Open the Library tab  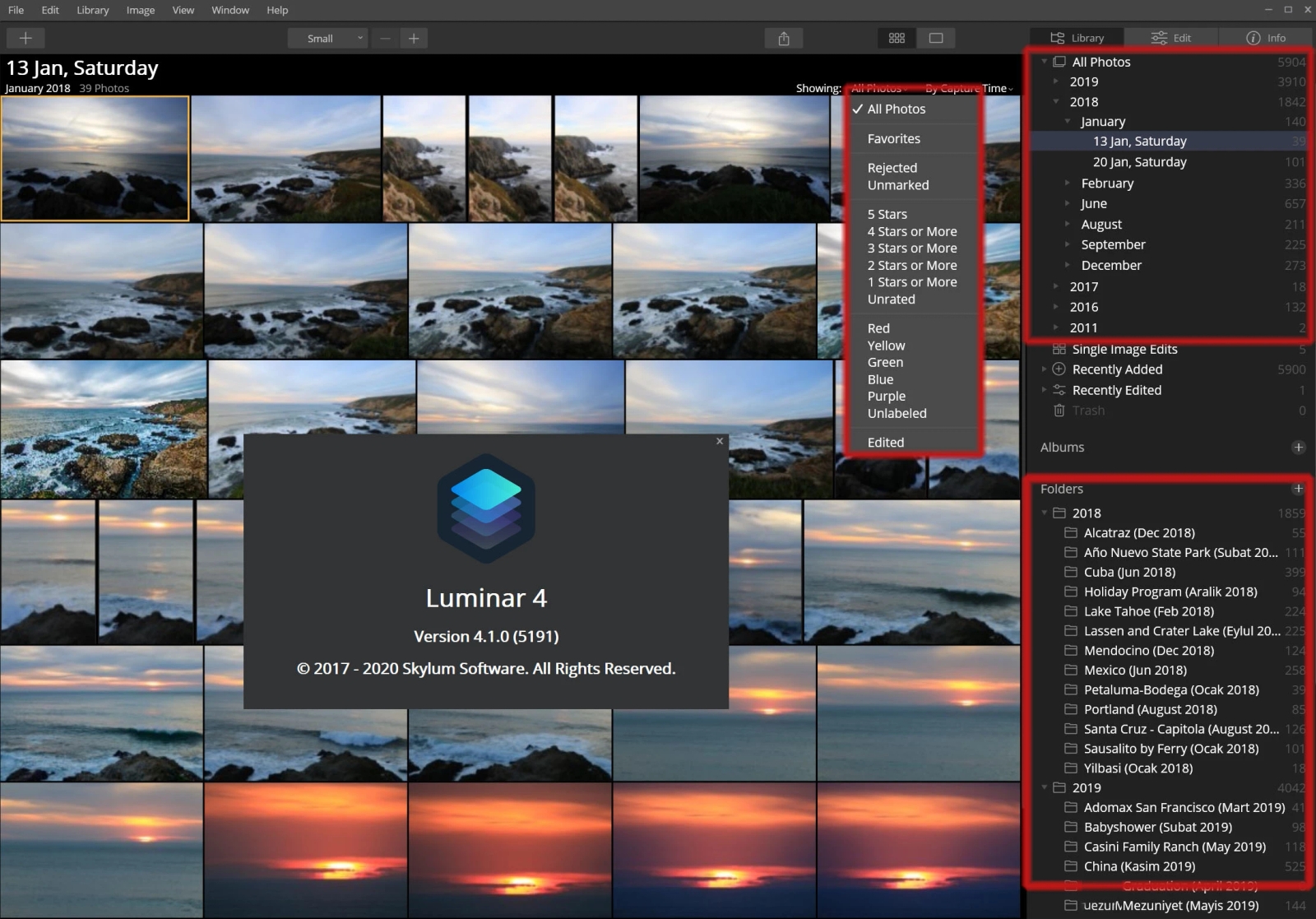pos(1077,38)
